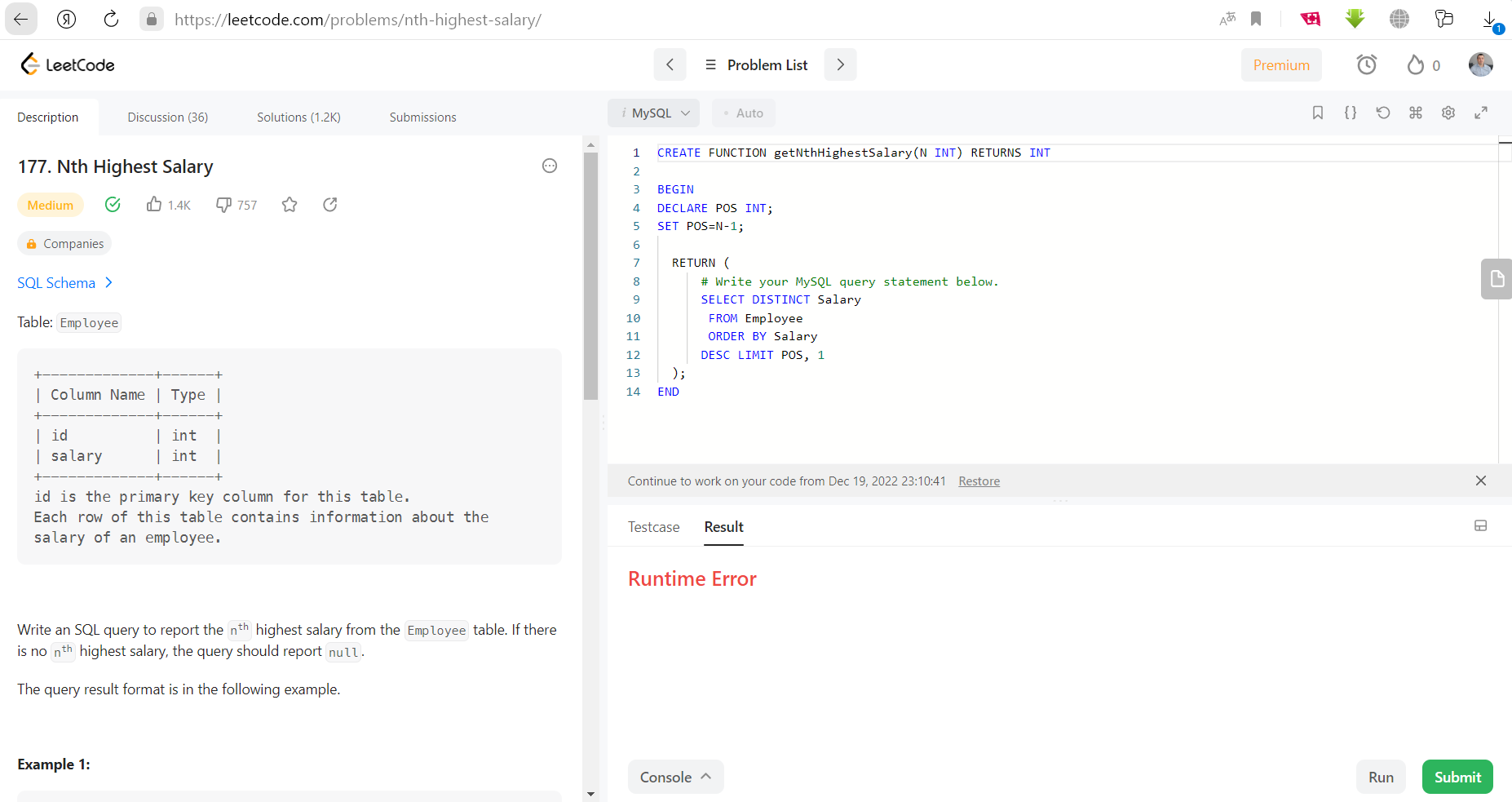Viewport: 1512px width, 802px height.
Task: Go to the next problem
Action: tap(840, 64)
